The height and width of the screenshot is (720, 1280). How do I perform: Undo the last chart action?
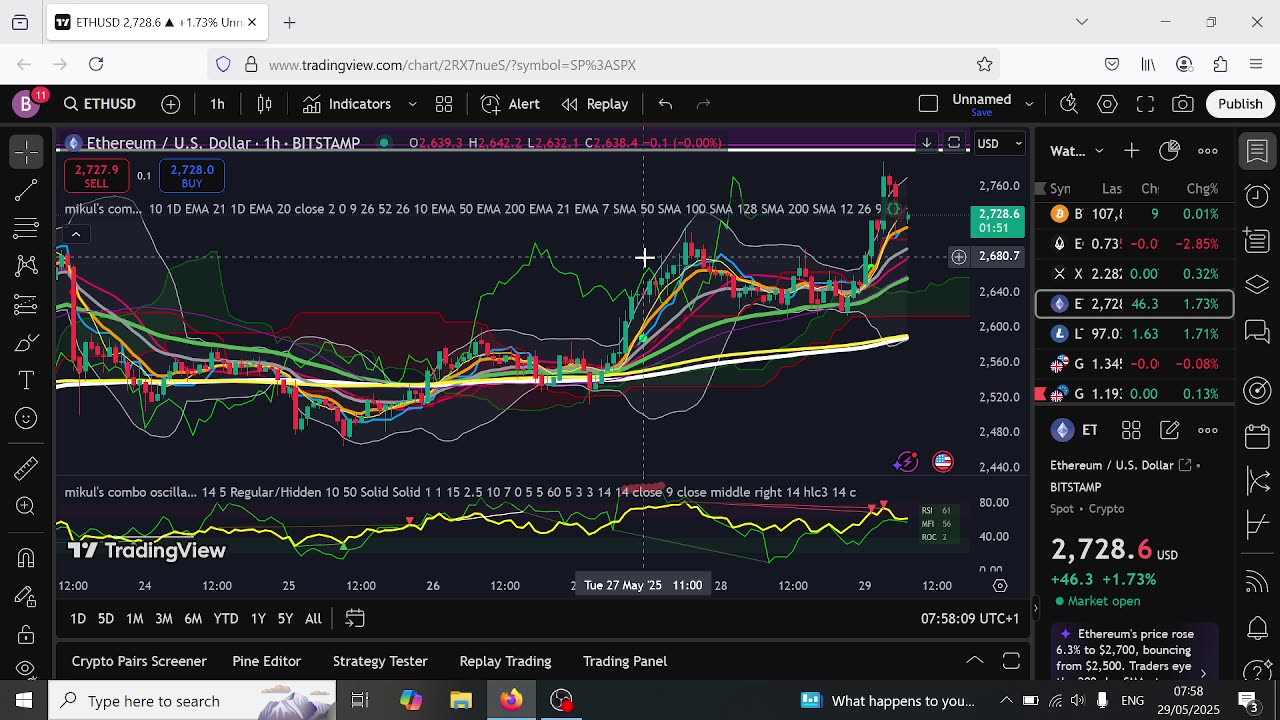[665, 104]
